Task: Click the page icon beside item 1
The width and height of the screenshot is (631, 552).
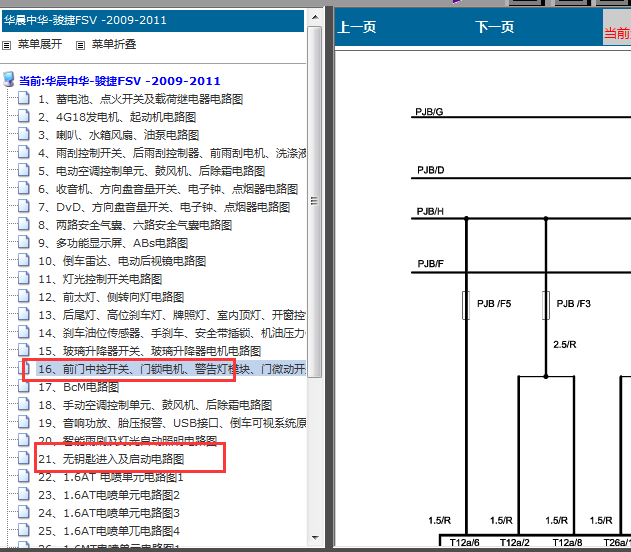Action: click(24, 98)
